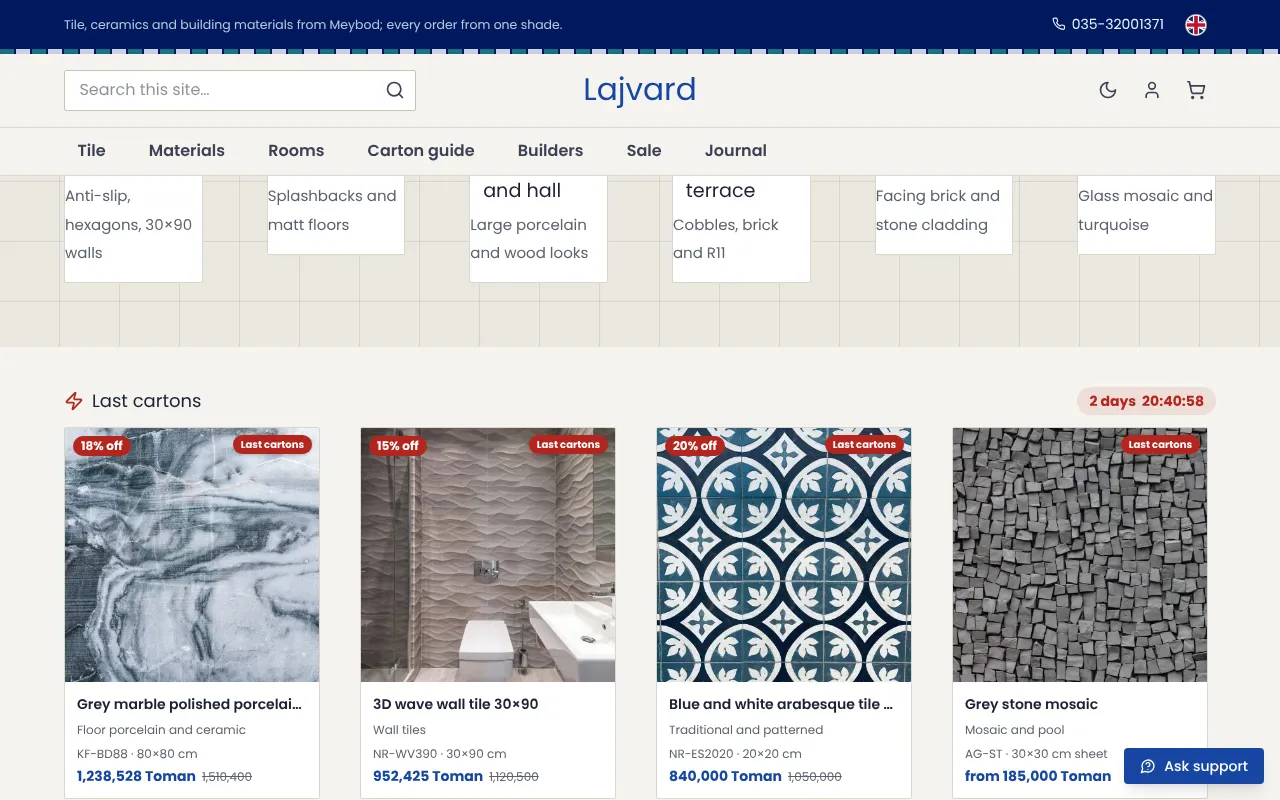This screenshot has height=800, width=1280.
Task: Call the 035-32001371 phone number
Action: 1118,24
